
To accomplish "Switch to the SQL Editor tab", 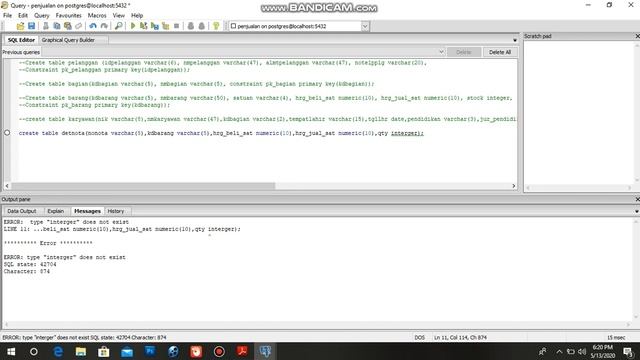I will (21, 40).
